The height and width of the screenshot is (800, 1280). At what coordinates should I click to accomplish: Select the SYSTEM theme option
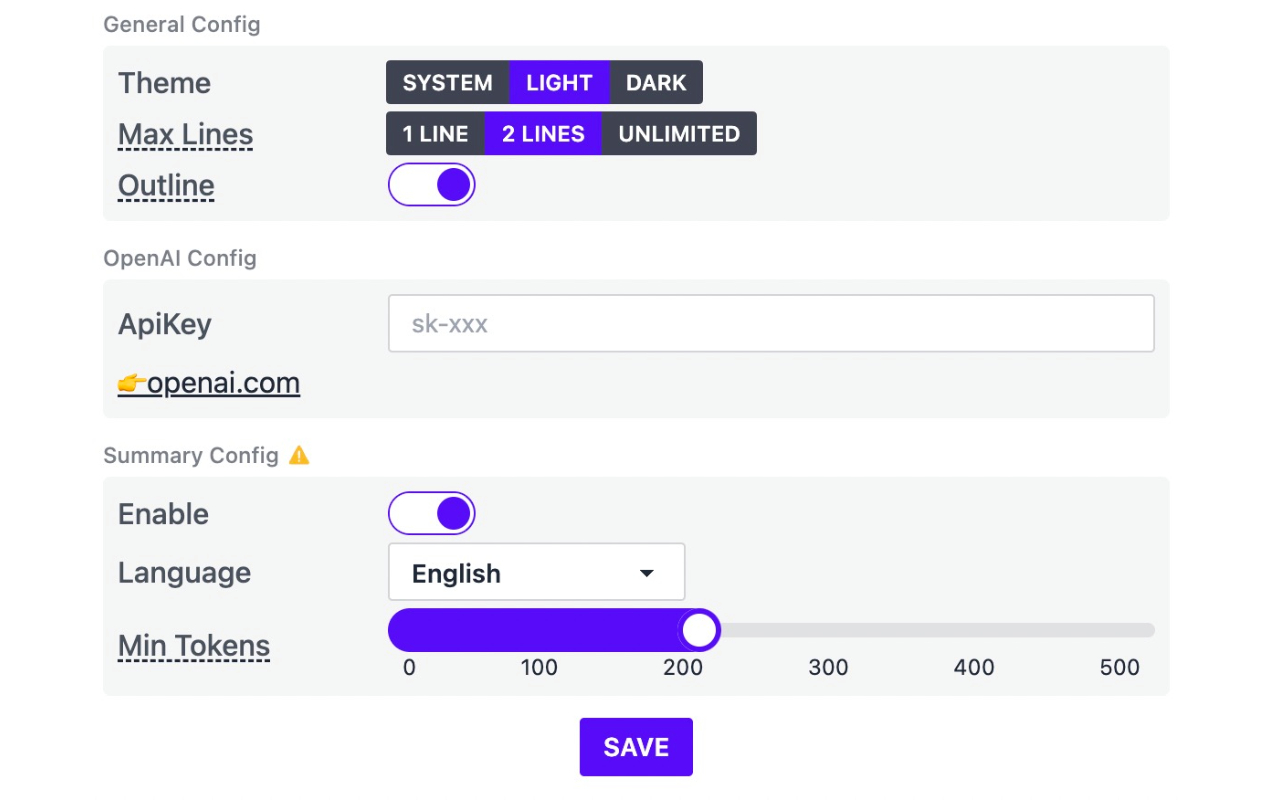pos(447,83)
